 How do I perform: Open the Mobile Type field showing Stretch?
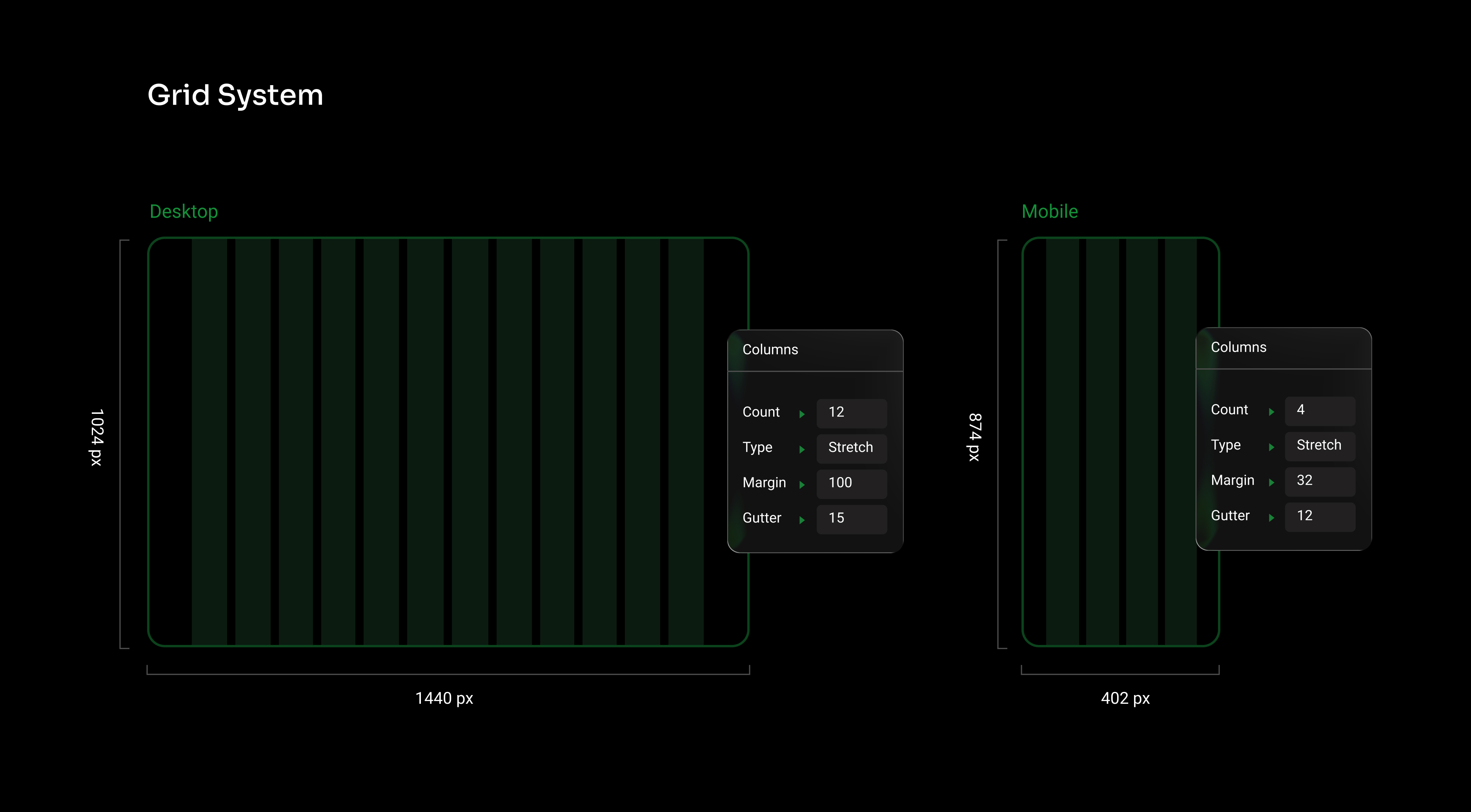pyautogui.click(x=1320, y=446)
